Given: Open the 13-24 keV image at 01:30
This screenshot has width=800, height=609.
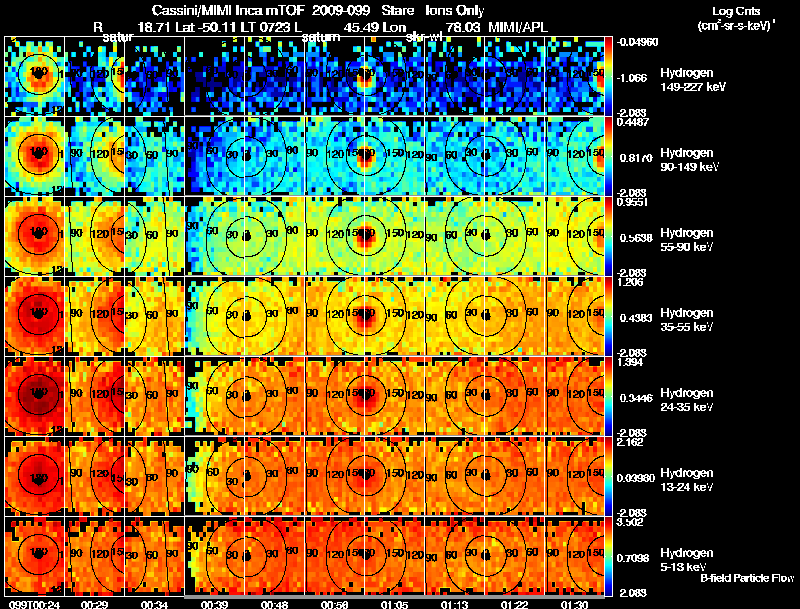Looking at the screenshot, I should (575, 476).
